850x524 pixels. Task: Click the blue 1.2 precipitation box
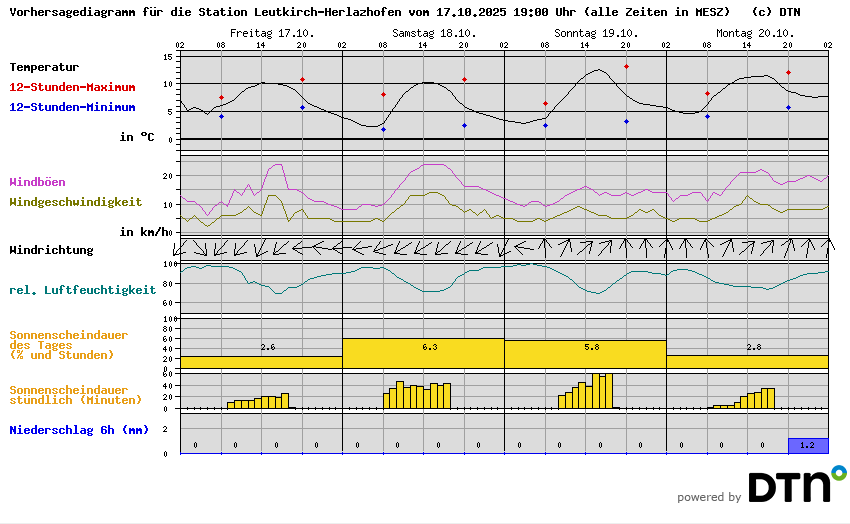point(807,445)
